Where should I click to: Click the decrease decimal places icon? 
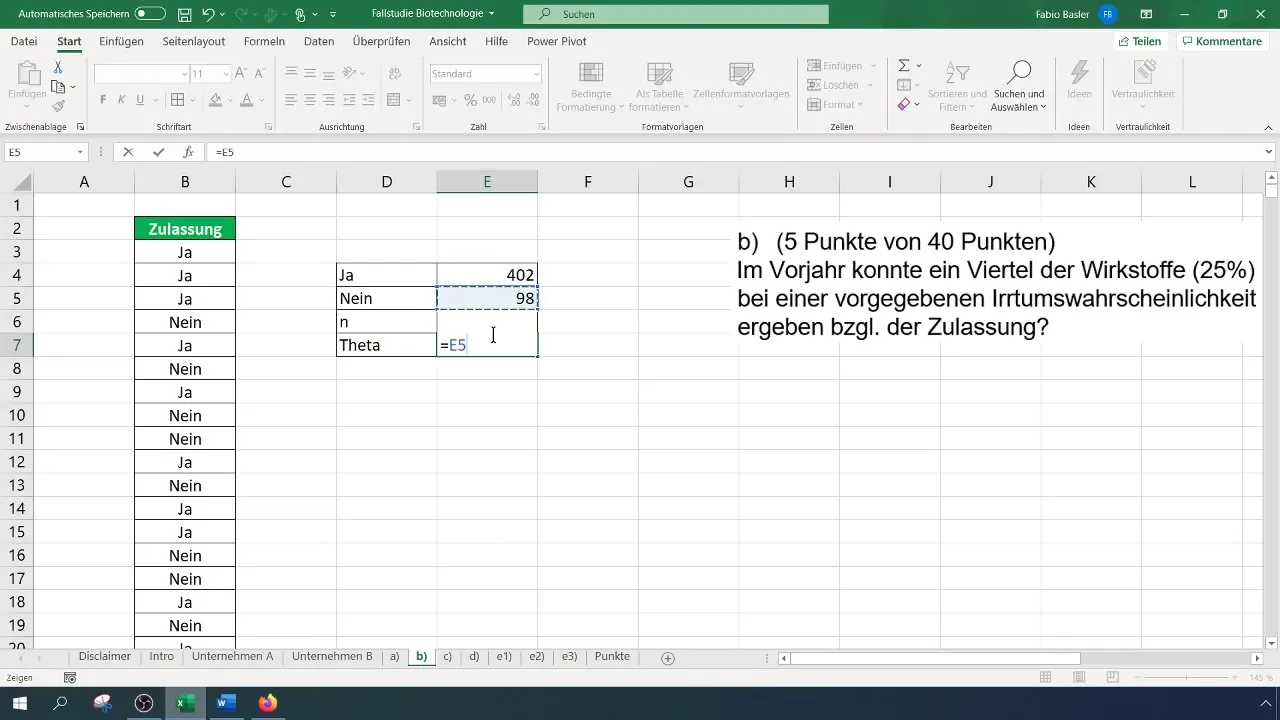pyautogui.click(x=535, y=100)
